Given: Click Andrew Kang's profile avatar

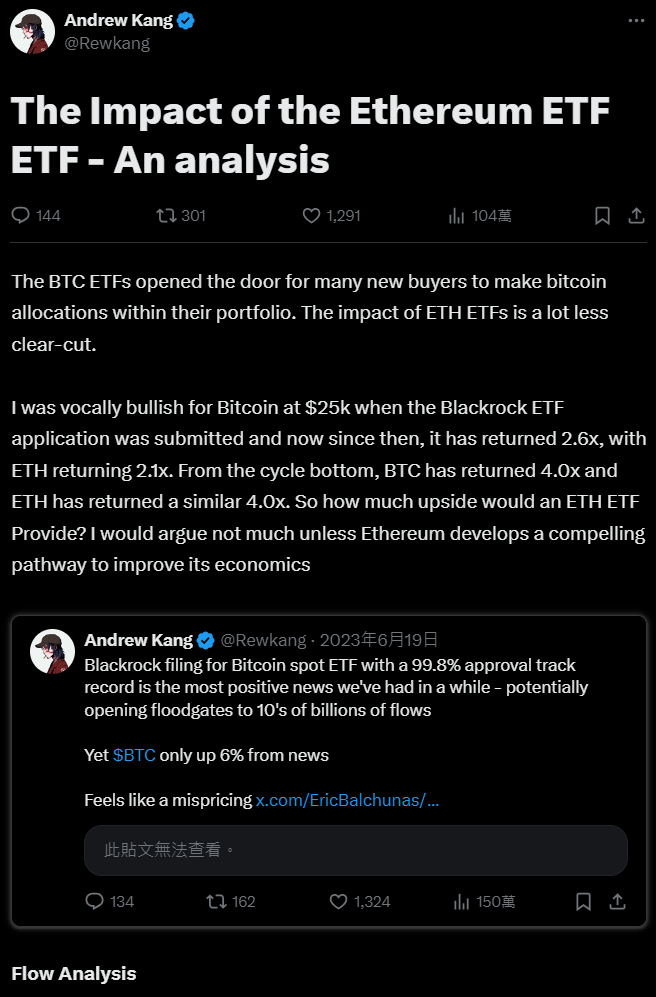Looking at the screenshot, I should click(31, 31).
